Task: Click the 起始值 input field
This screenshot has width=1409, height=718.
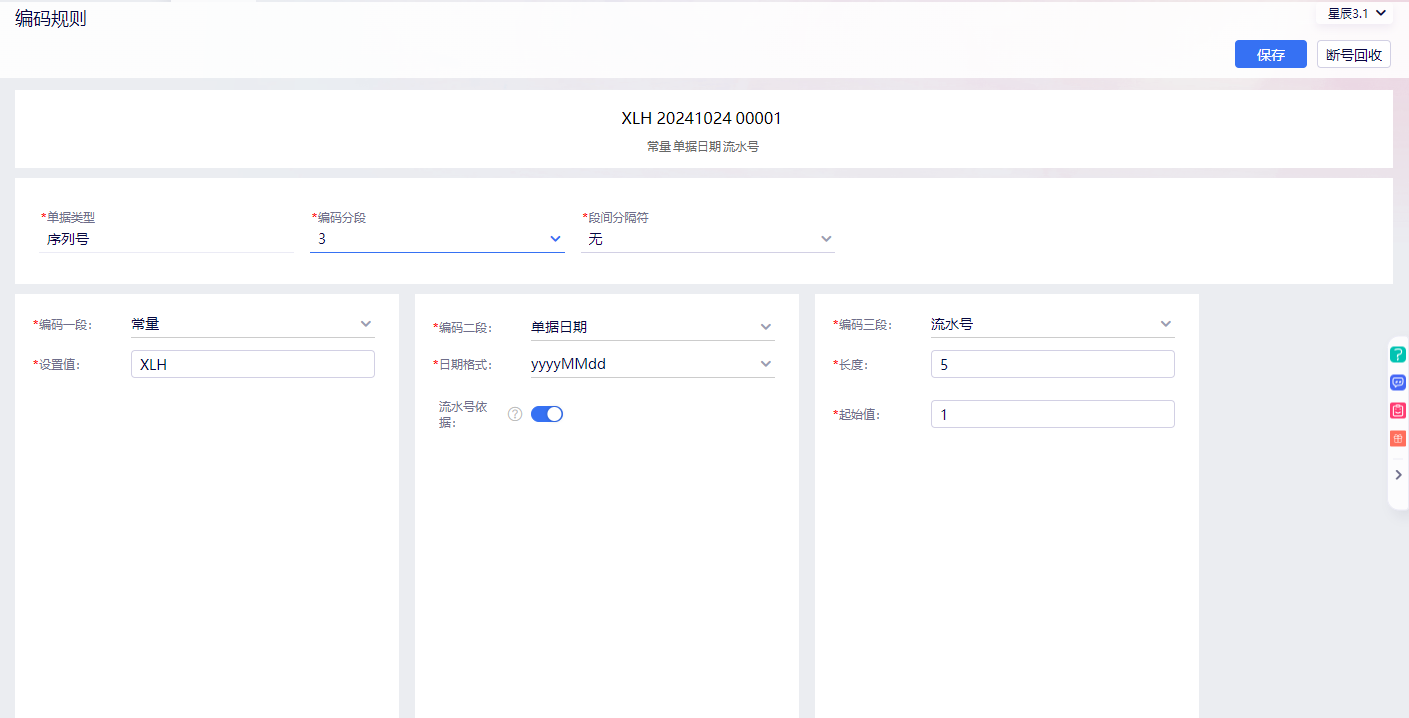Action: coord(1052,414)
